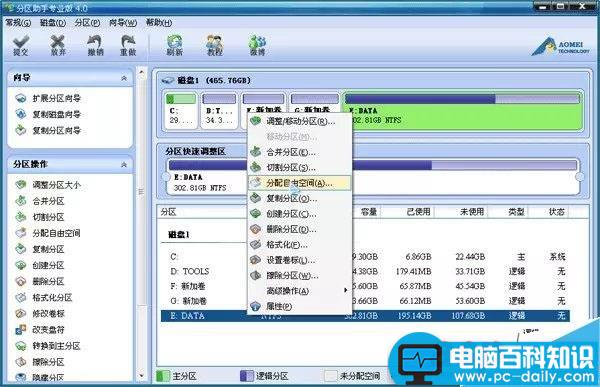Screen dimensions: 600x387
Task: Choose 格式化 from the context menu
Action: pos(300,245)
